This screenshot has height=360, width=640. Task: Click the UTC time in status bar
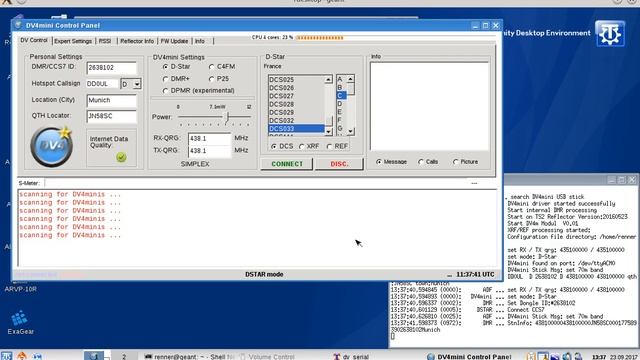pyautogui.click(x=475, y=275)
